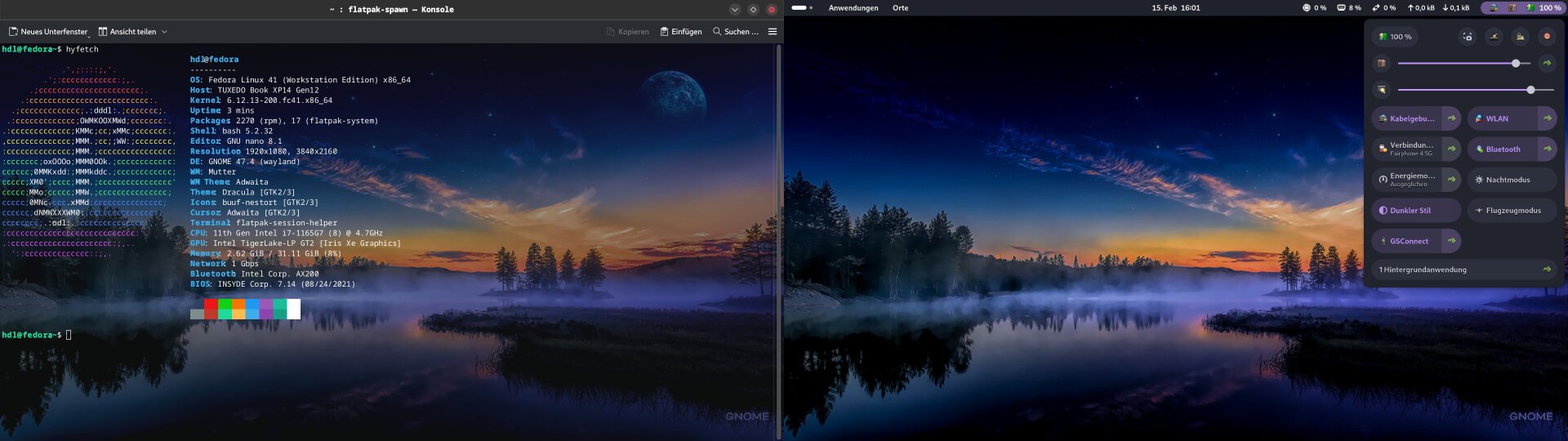Viewport: 1568px width, 441px height.
Task: Open Suchen in Konsole toolbar
Action: click(x=735, y=32)
